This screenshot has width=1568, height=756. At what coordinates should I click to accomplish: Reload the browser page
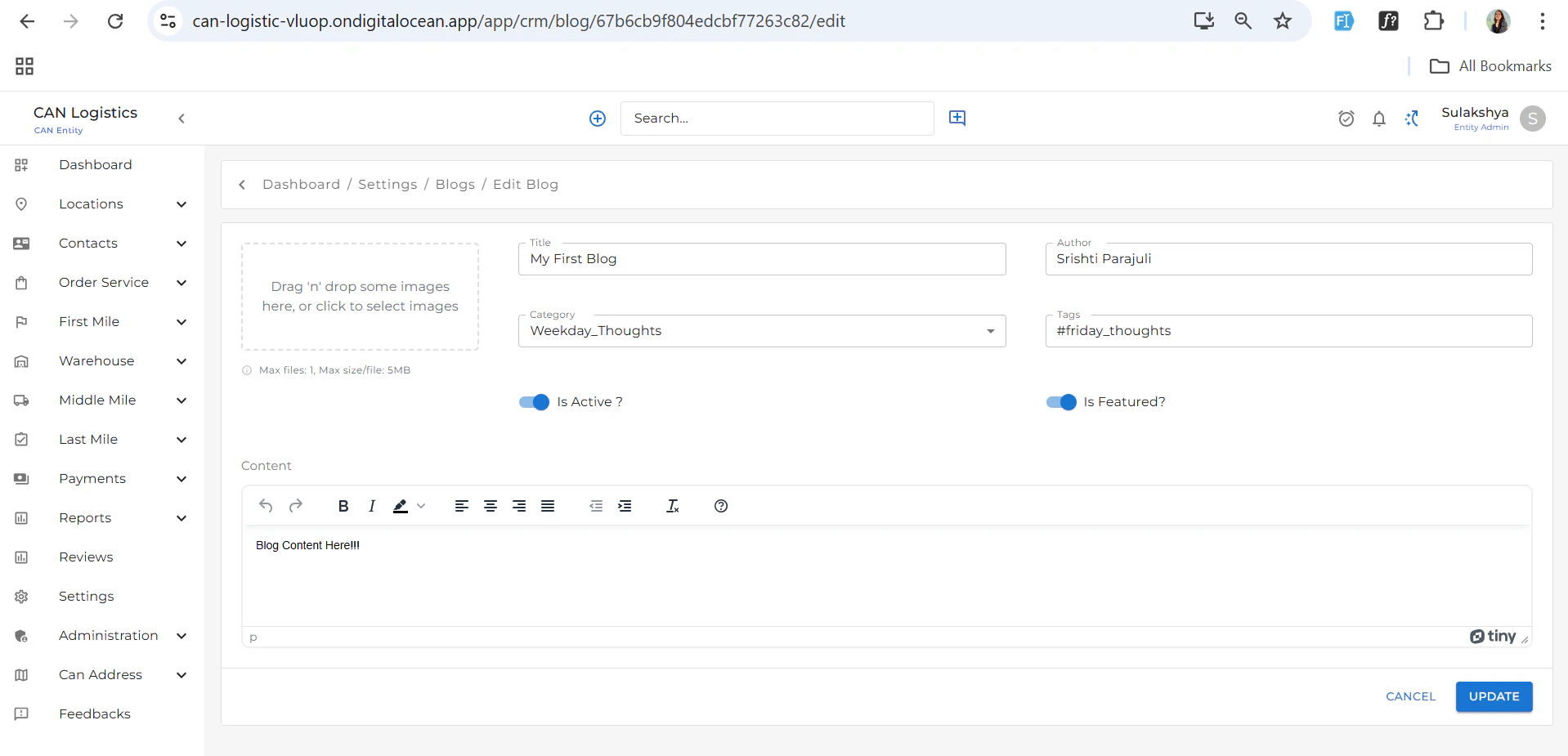coord(115,21)
